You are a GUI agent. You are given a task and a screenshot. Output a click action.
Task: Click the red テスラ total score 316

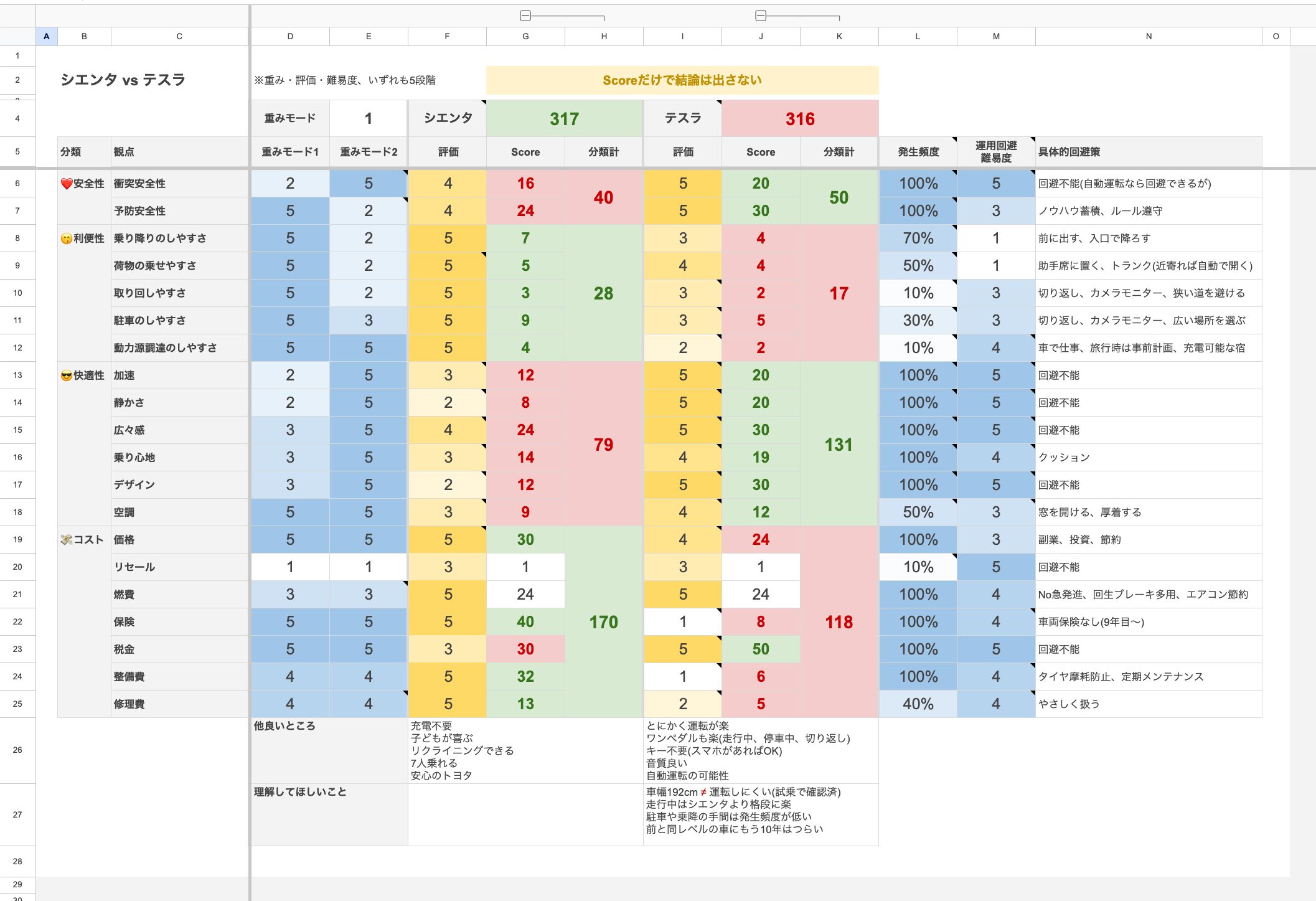[800, 118]
